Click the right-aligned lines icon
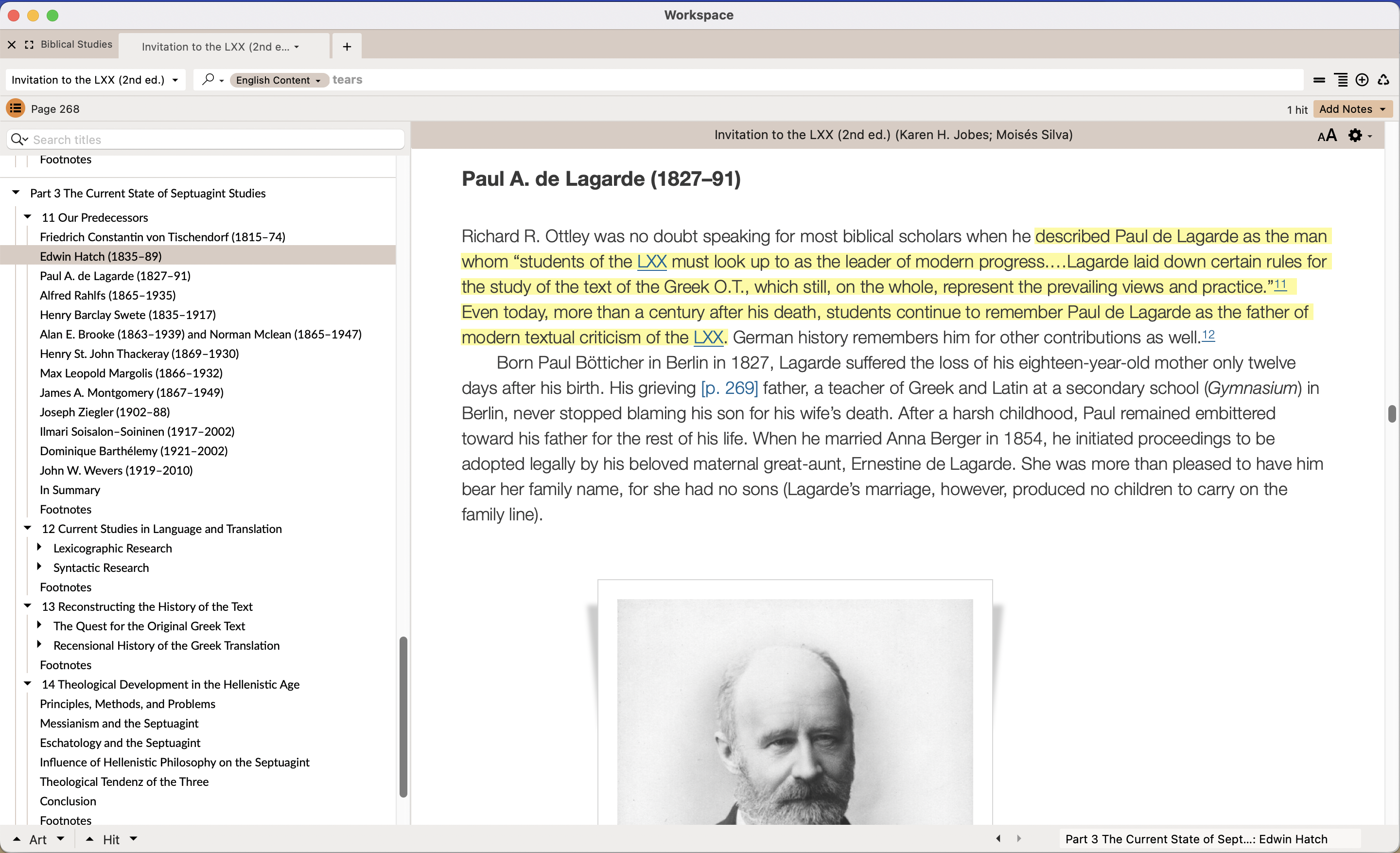Screen dimensions: 1400x853 [x=1341, y=80]
